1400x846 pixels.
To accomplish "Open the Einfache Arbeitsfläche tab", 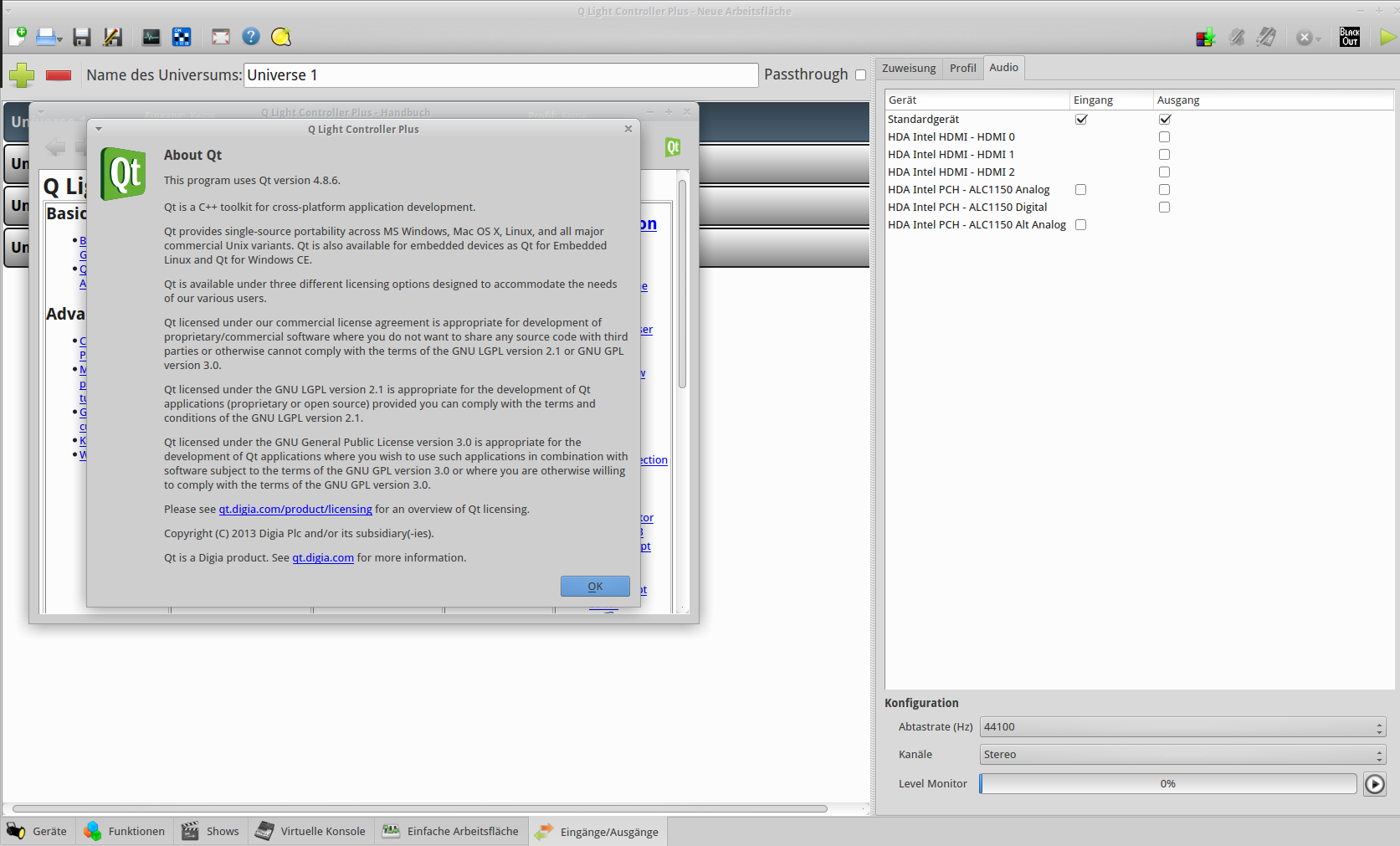I will (x=451, y=832).
